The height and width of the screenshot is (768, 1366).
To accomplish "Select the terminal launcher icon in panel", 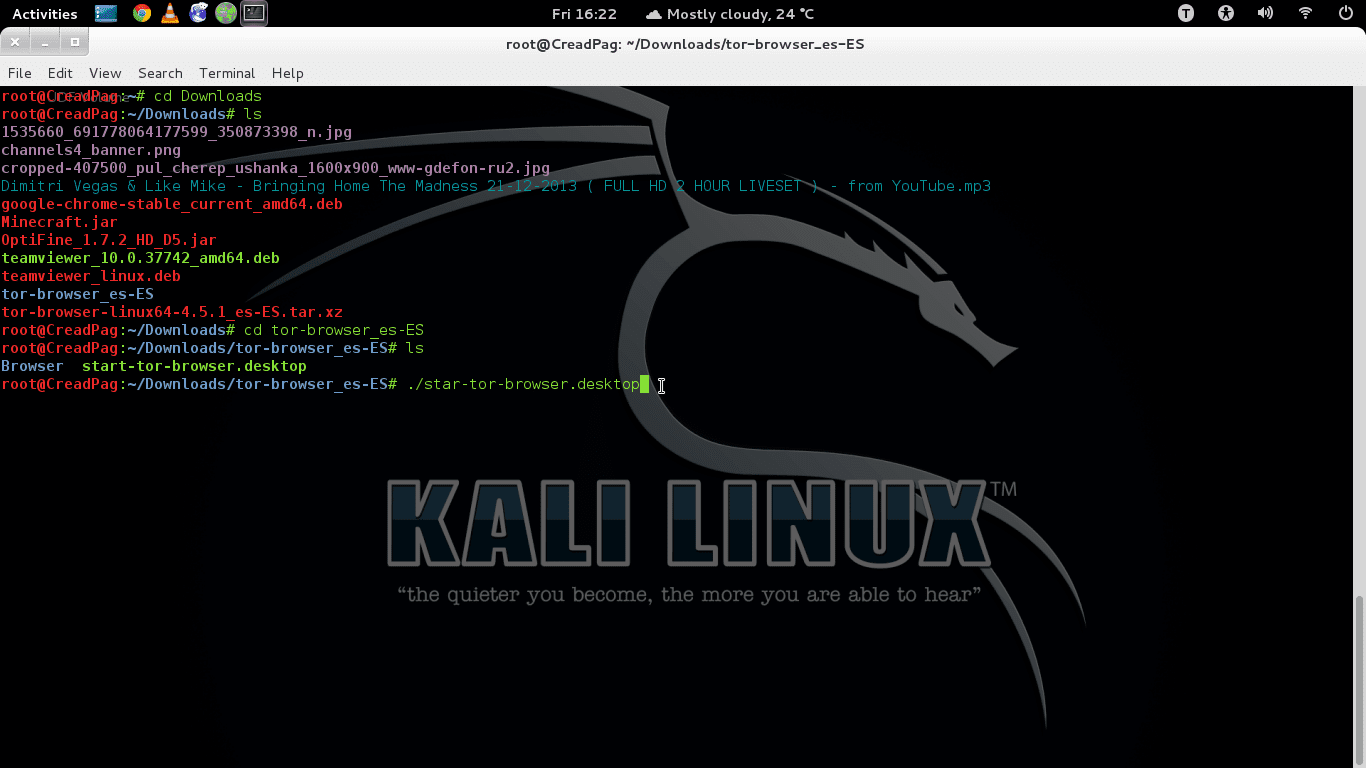I will (x=255, y=14).
